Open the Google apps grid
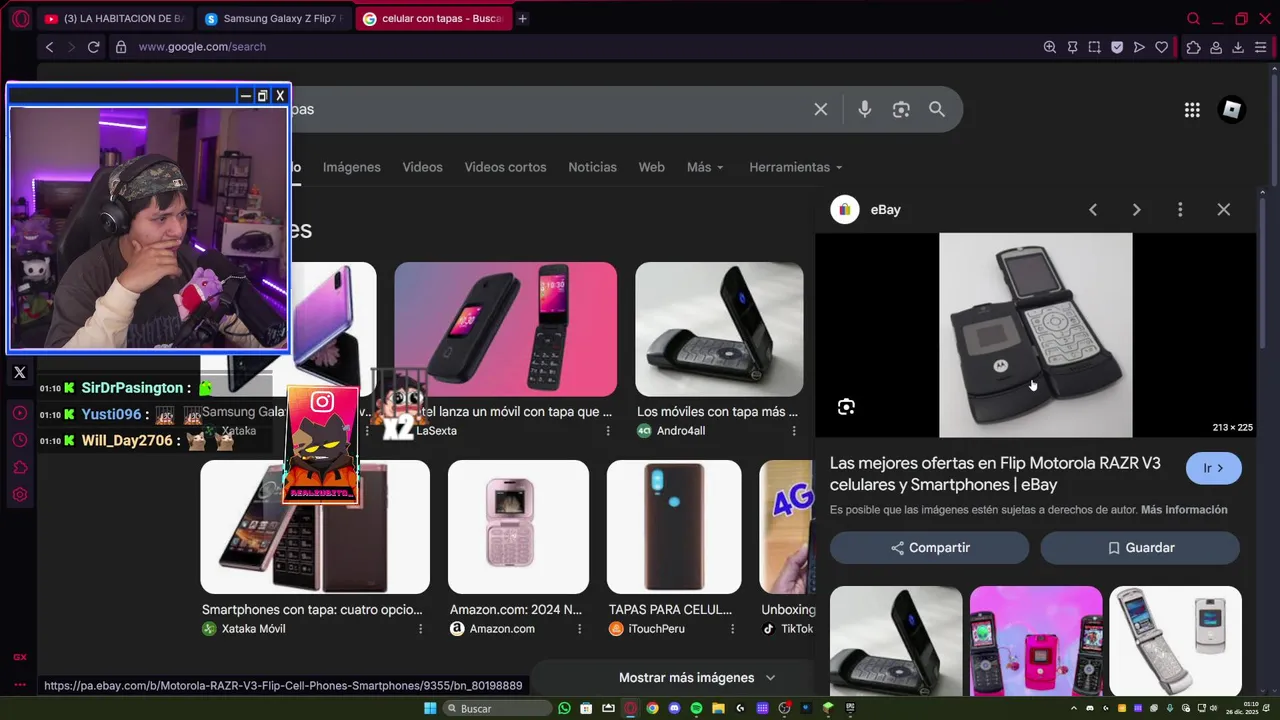The height and width of the screenshot is (720, 1280). tap(1192, 110)
